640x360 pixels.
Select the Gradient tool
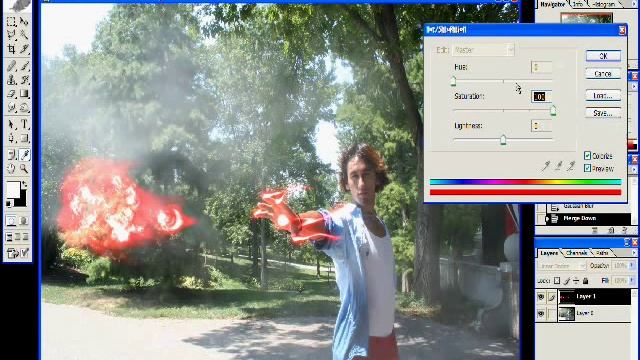pyautogui.click(x=24, y=94)
